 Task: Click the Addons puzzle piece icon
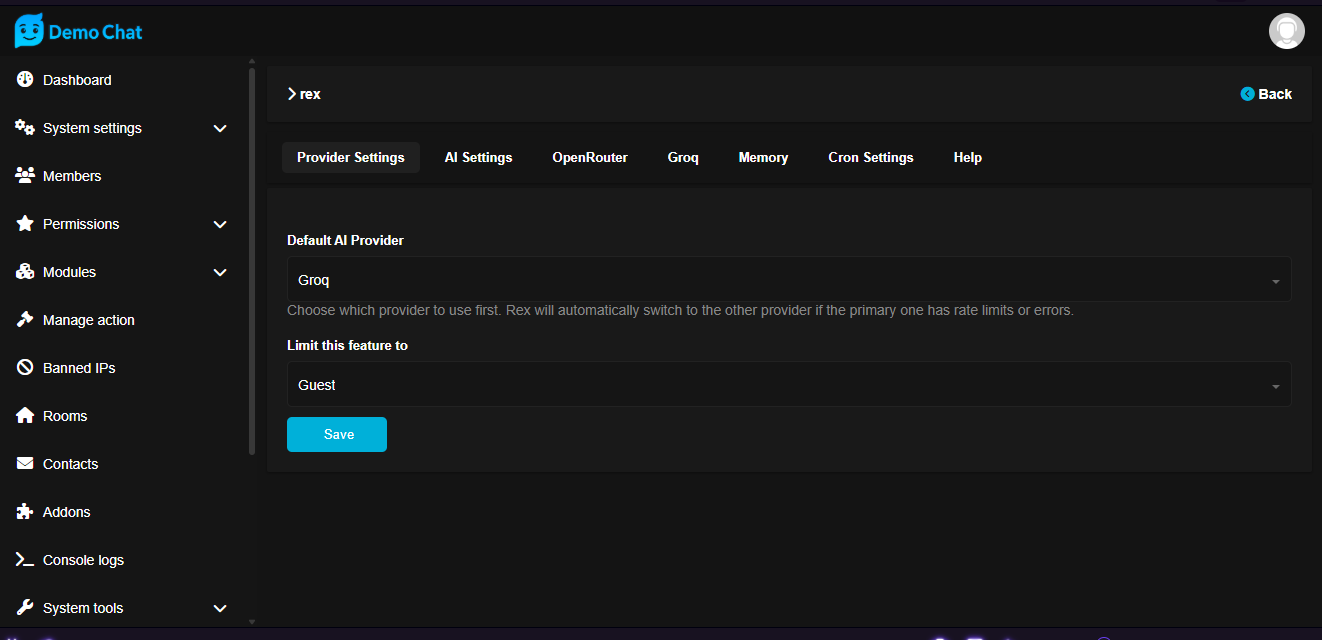click(x=25, y=512)
